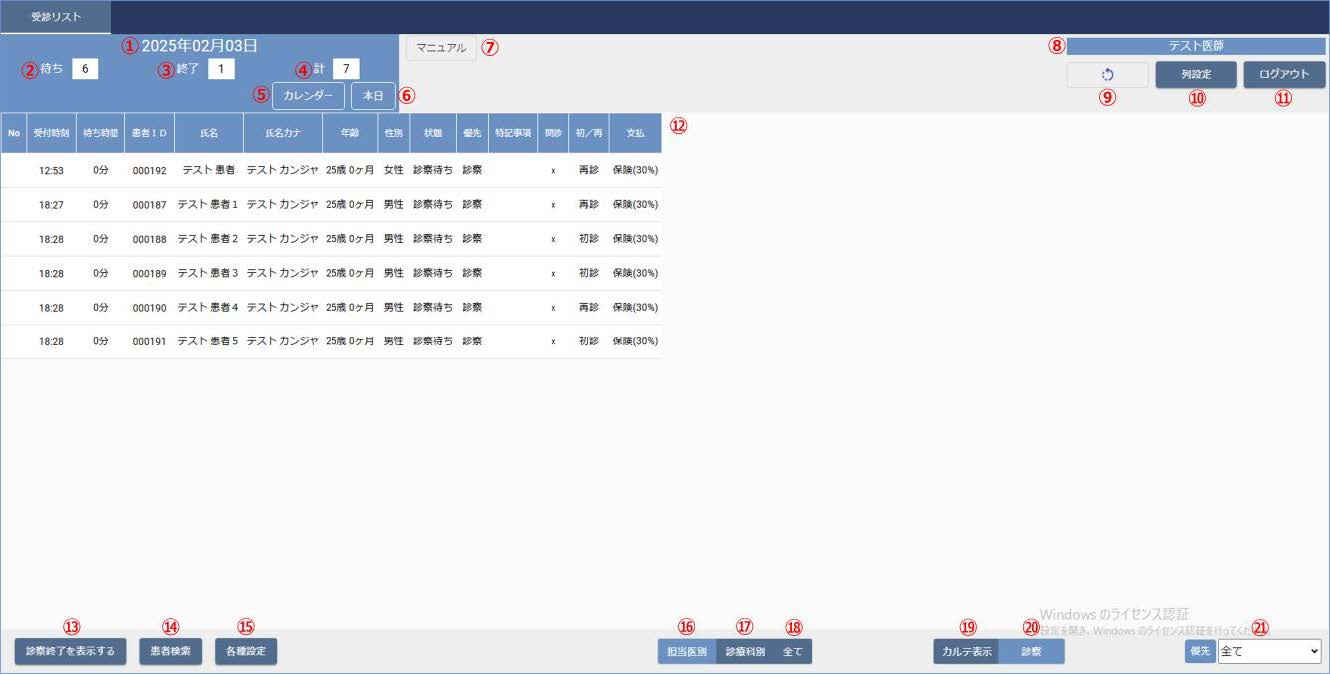
Task: Click the refresh reload icon button
Action: coord(1107,75)
